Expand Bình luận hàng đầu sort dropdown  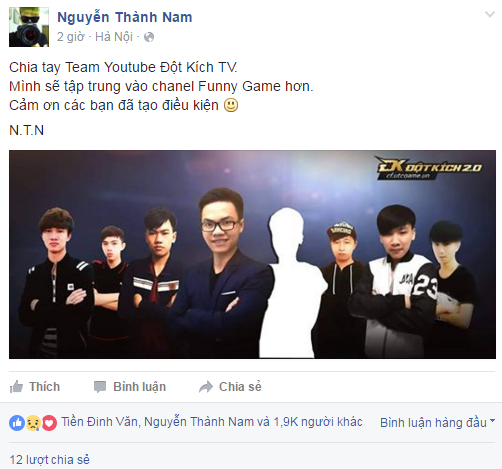tap(437, 423)
